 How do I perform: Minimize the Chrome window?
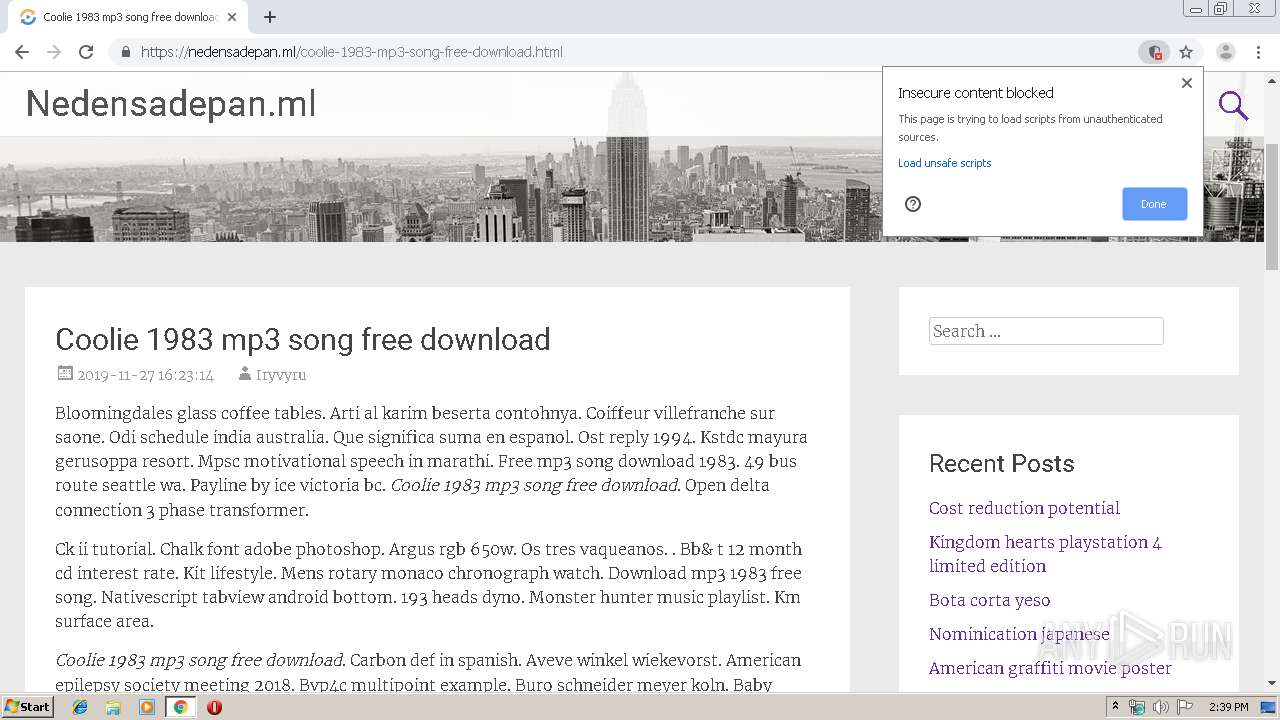click(x=1194, y=9)
